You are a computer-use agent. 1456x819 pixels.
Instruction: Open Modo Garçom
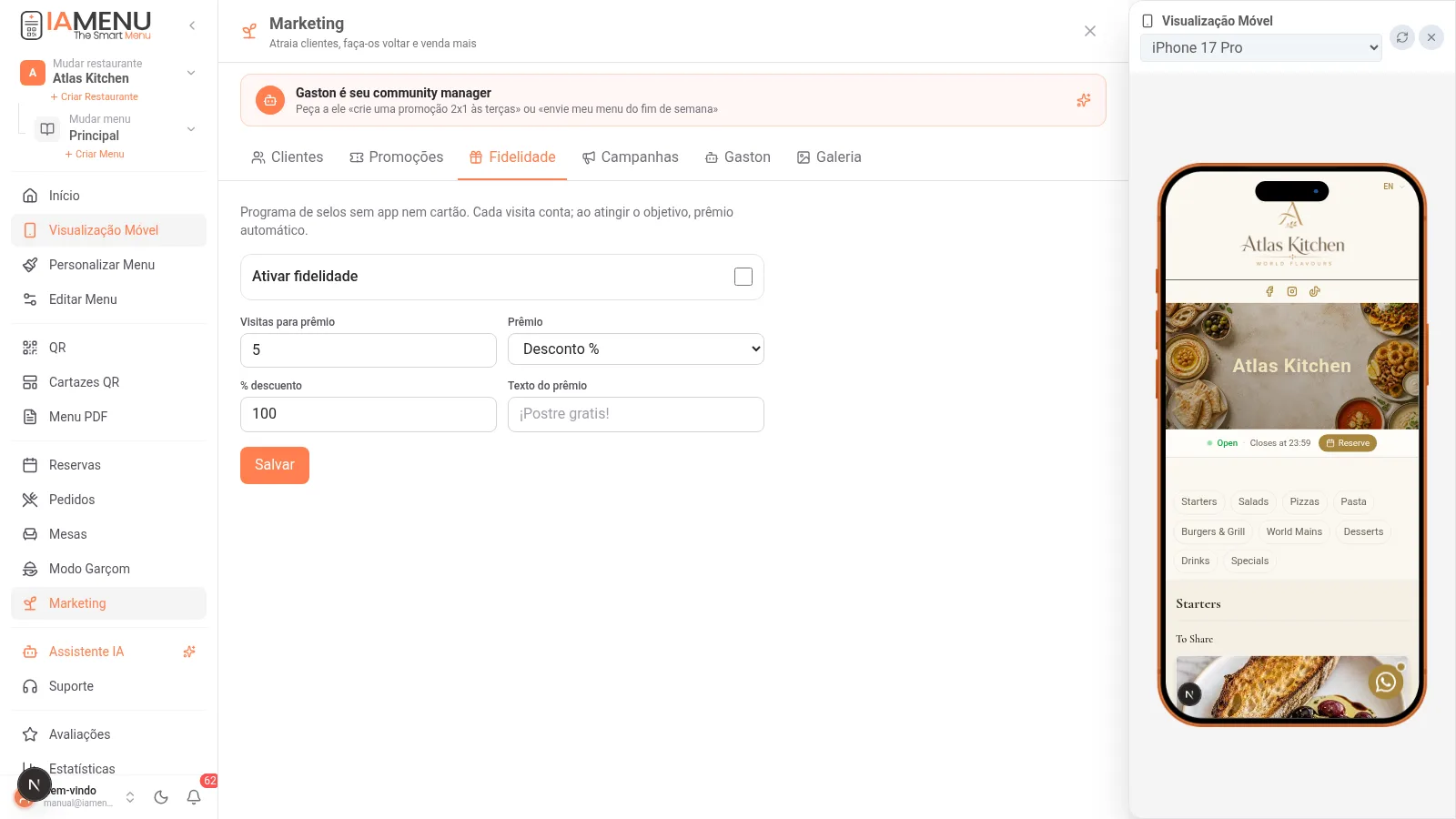tap(108, 569)
